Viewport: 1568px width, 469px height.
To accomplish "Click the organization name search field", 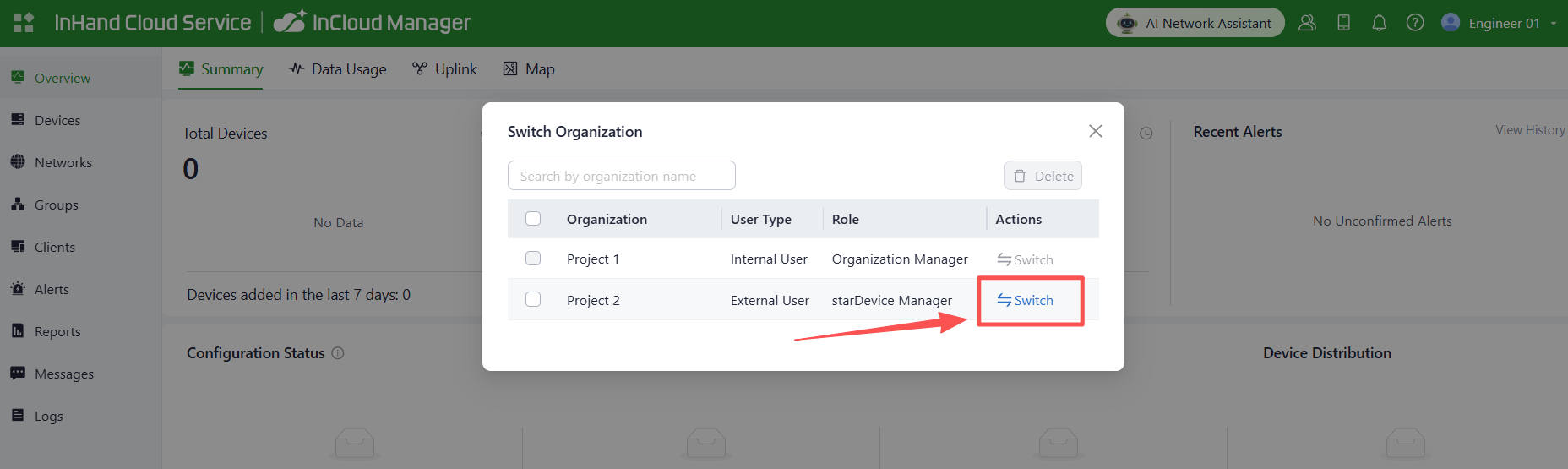I will (x=621, y=176).
